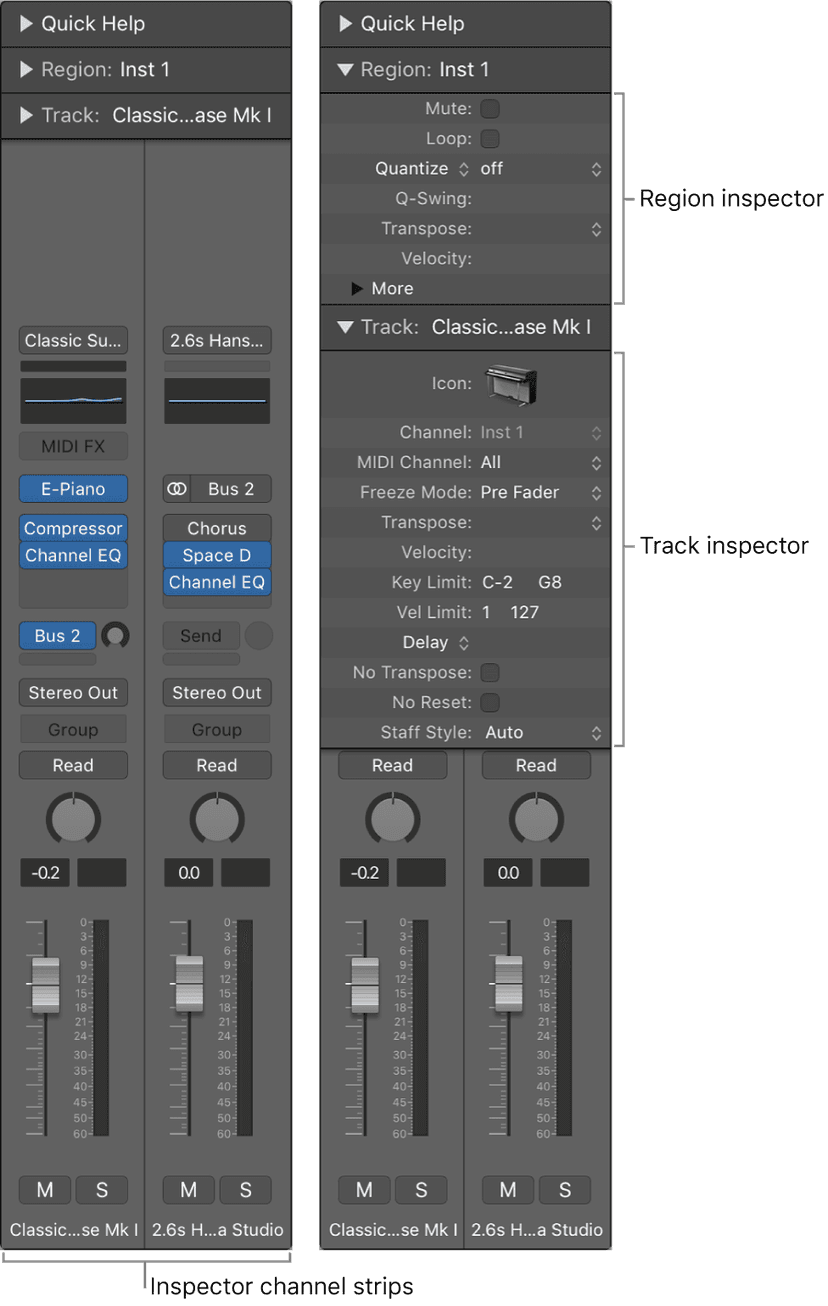This screenshot has height=1306, width=828.
Task: Open the Quantize value pop-up showing off
Action: click(541, 169)
